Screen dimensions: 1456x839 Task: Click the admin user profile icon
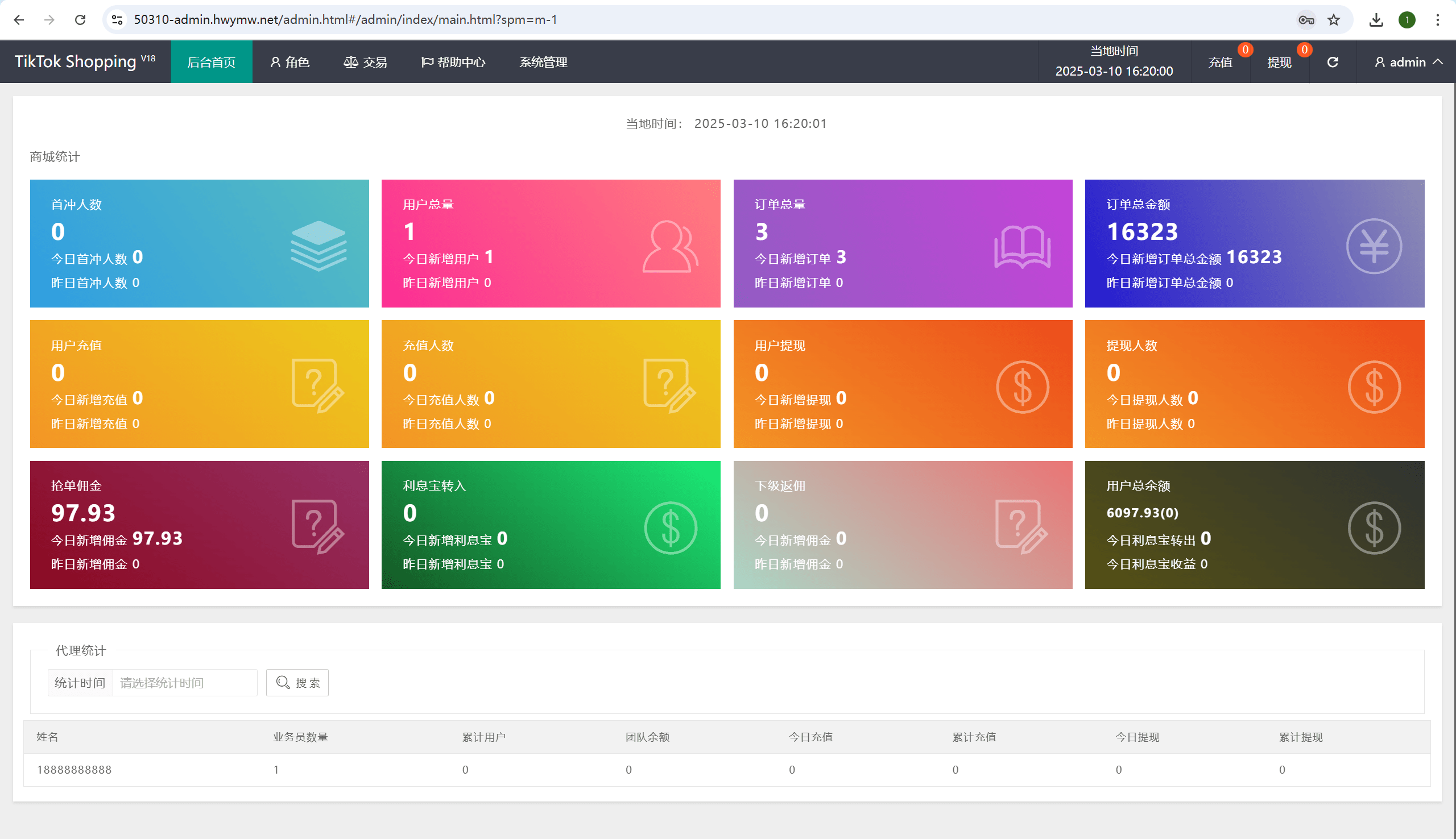[x=1379, y=61]
